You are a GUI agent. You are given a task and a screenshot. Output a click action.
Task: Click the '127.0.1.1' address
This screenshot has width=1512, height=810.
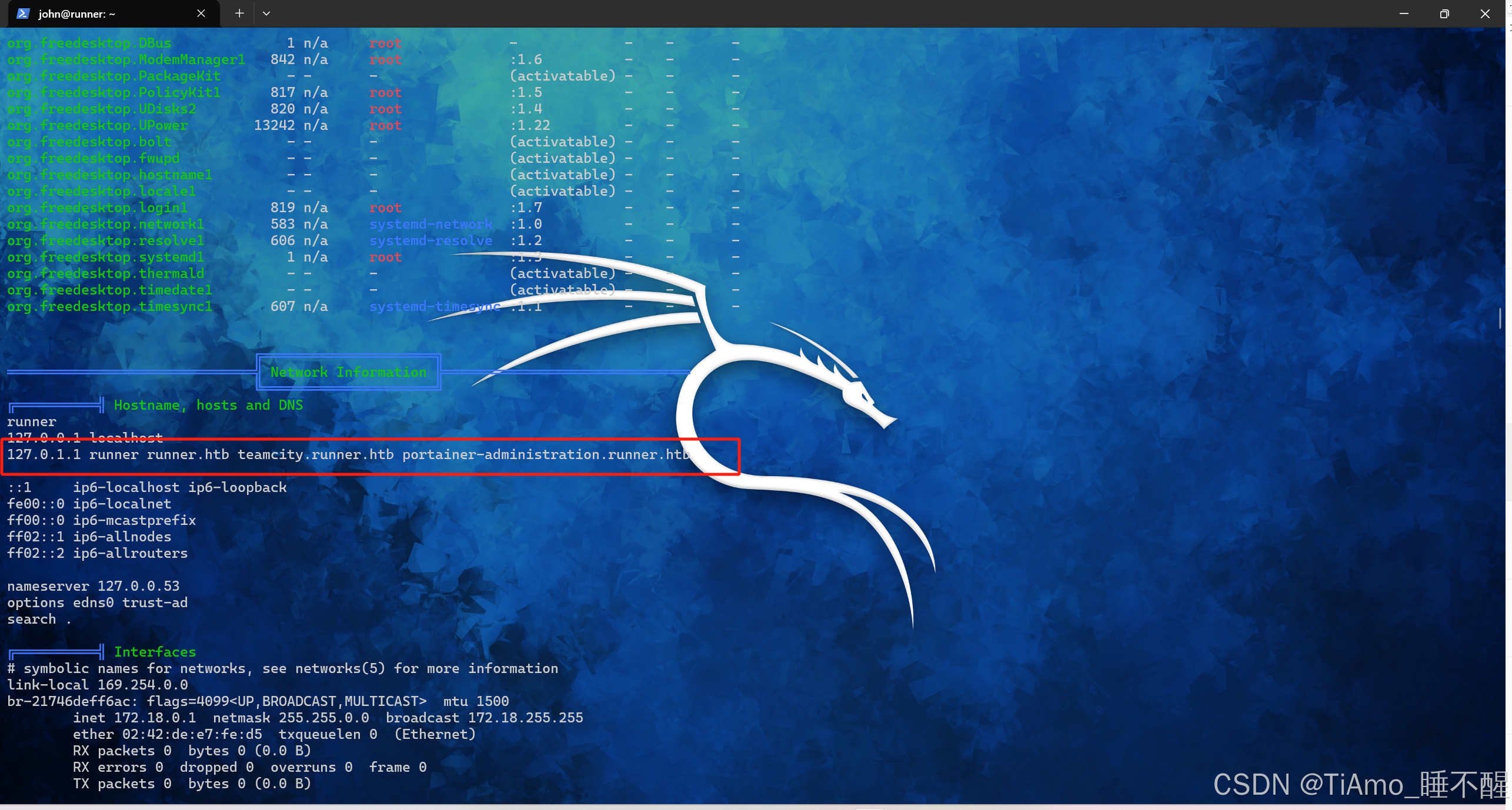tap(44, 454)
